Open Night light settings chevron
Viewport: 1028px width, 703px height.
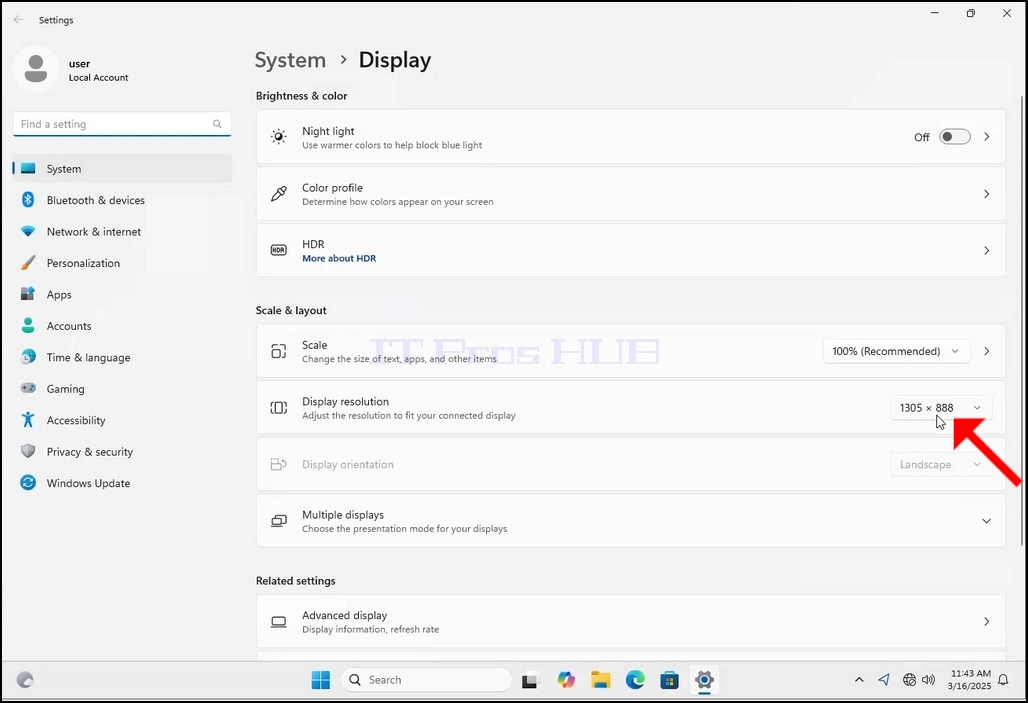tap(986, 136)
